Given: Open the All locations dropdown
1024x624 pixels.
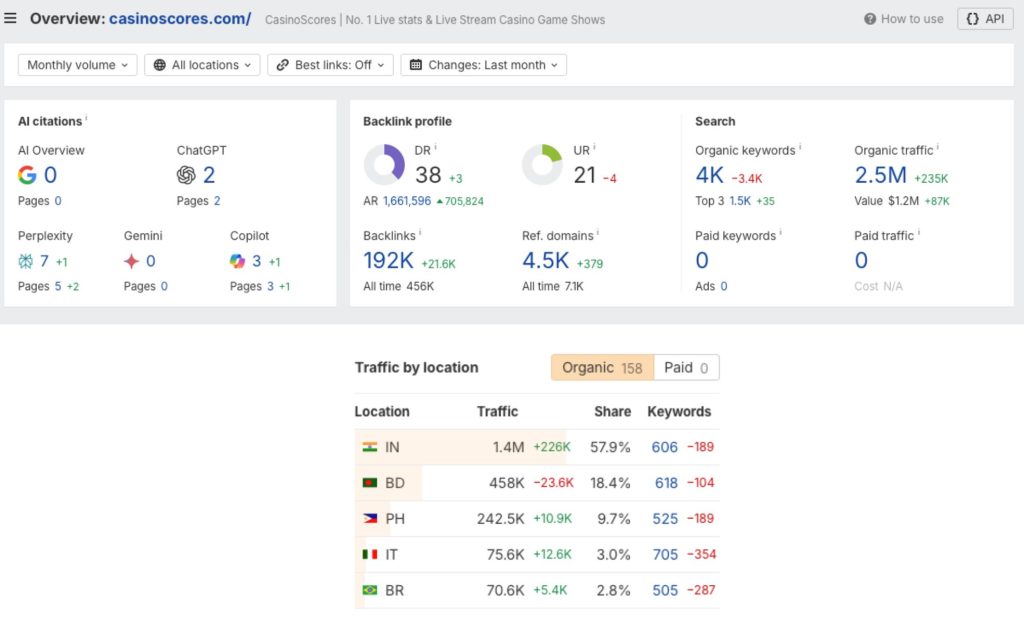Looking at the screenshot, I should (202, 65).
